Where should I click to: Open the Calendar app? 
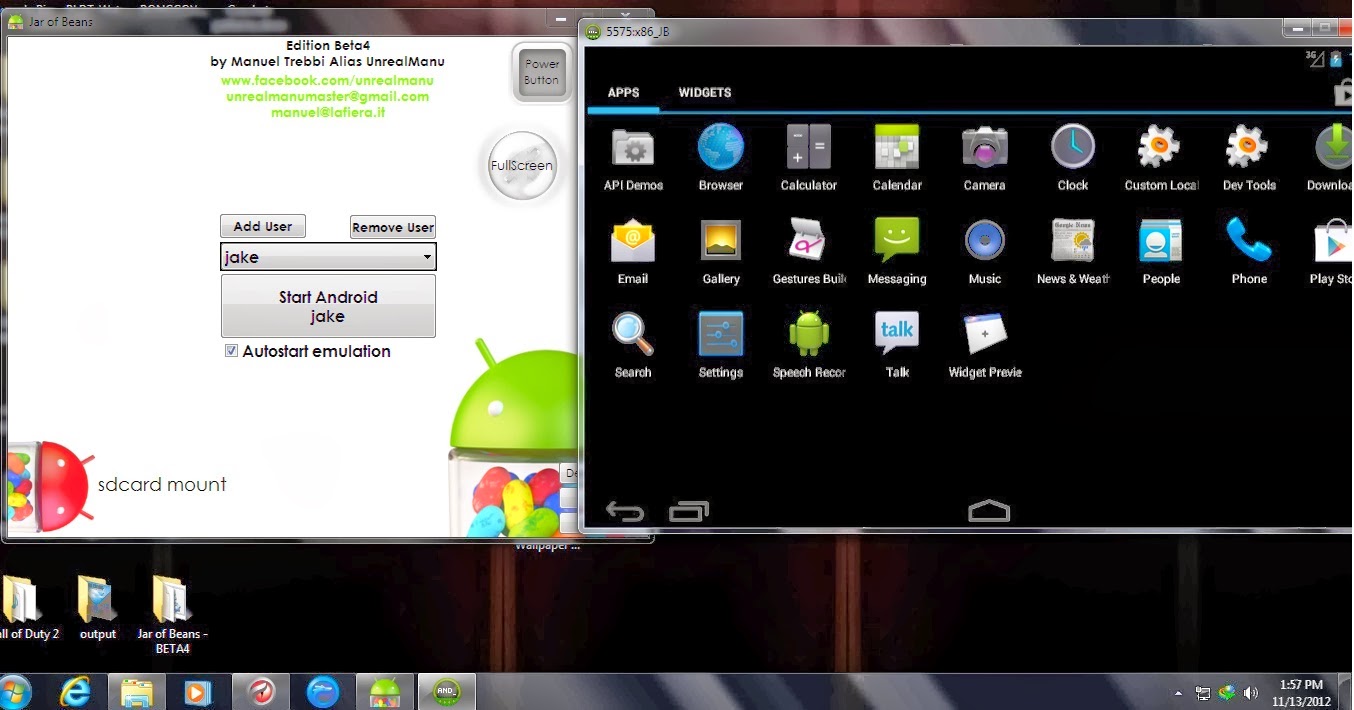coord(897,157)
